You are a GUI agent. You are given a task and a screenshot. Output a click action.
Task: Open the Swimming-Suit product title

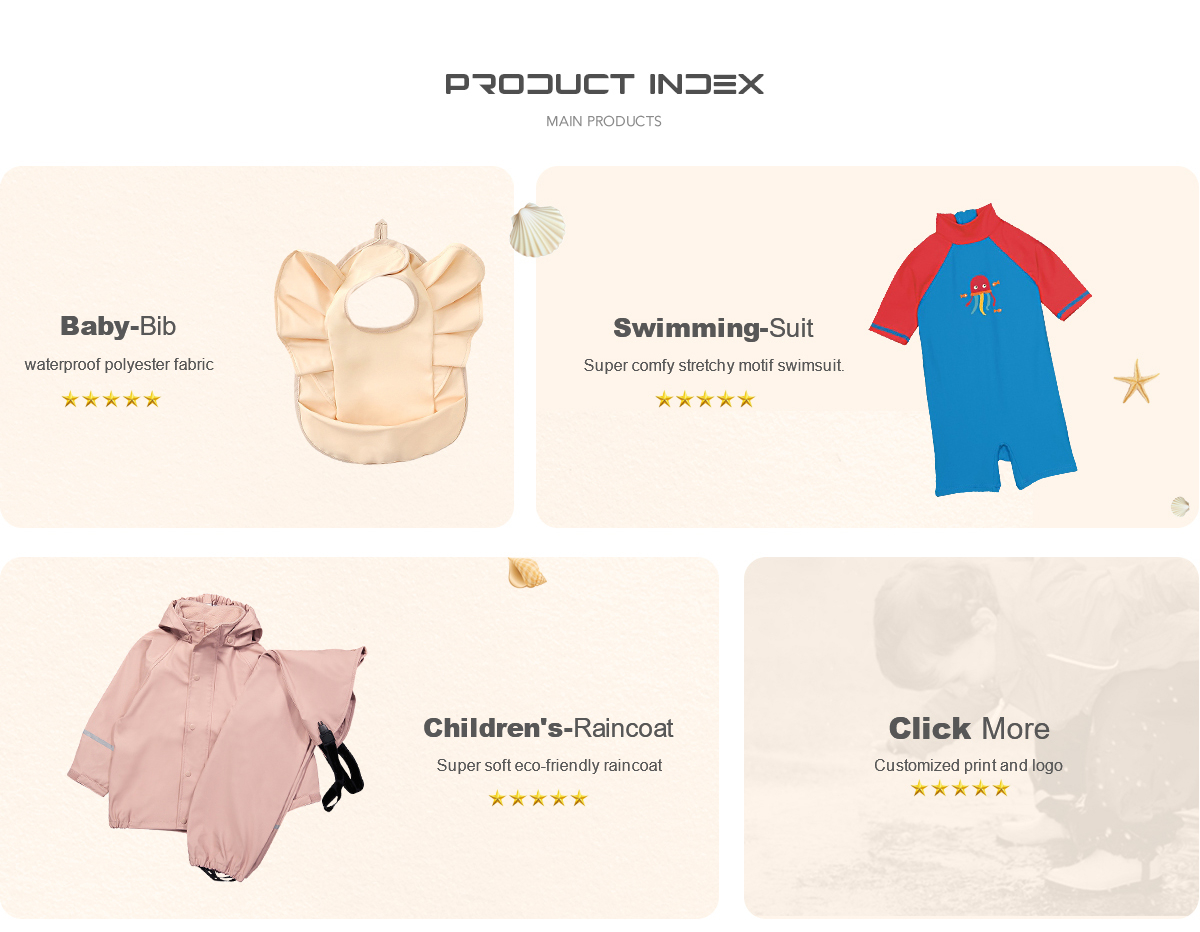(713, 328)
